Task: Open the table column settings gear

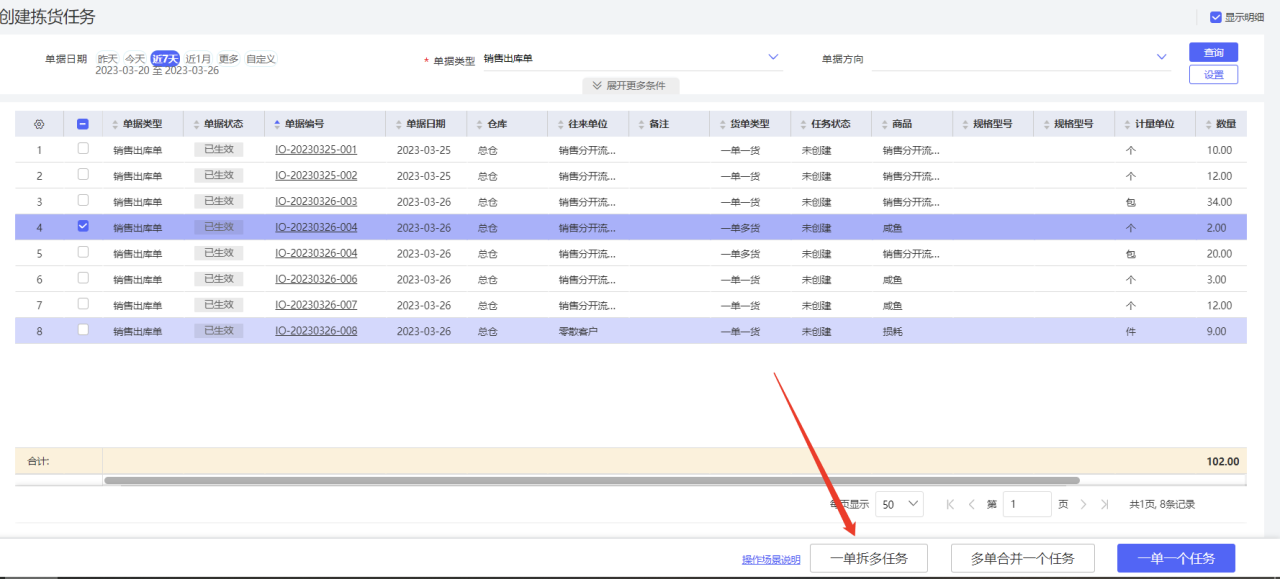Action: pos(39,124)
